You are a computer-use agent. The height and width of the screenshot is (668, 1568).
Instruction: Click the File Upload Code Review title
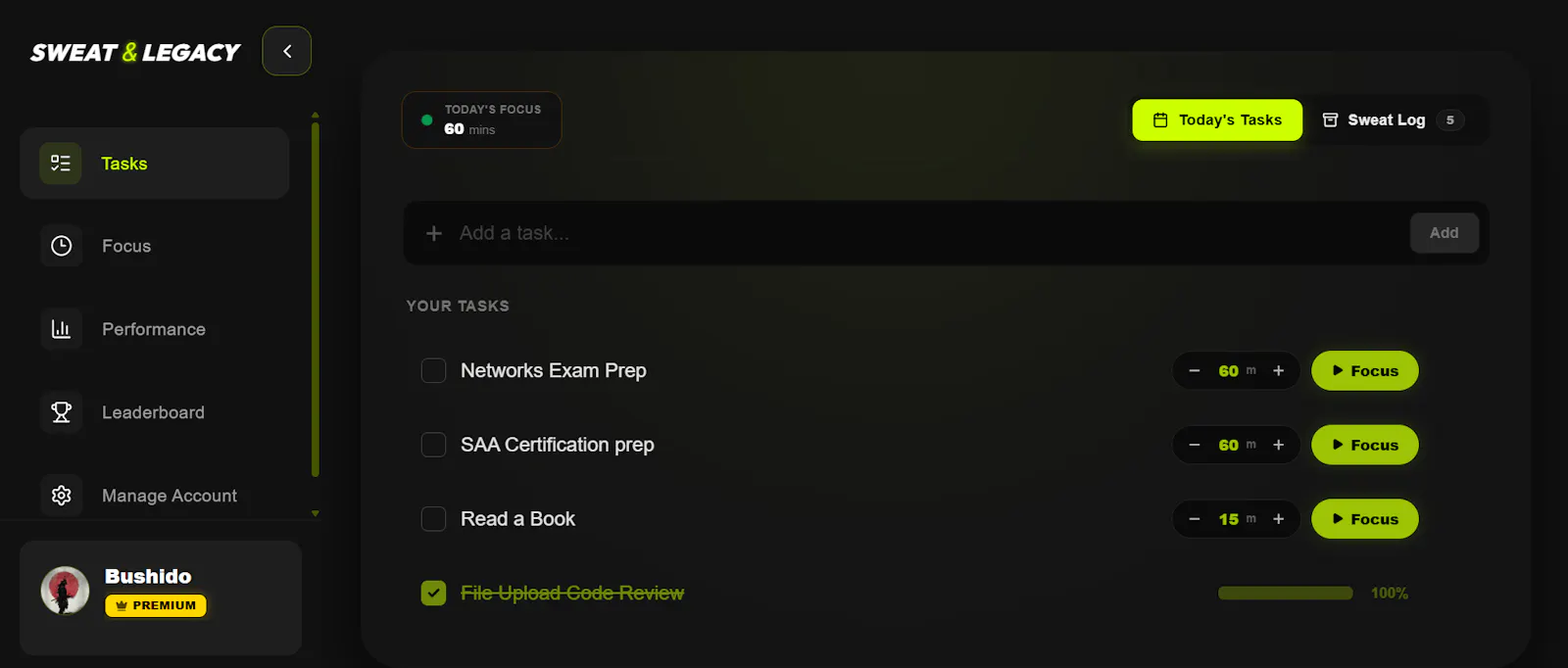pos(572,593)
